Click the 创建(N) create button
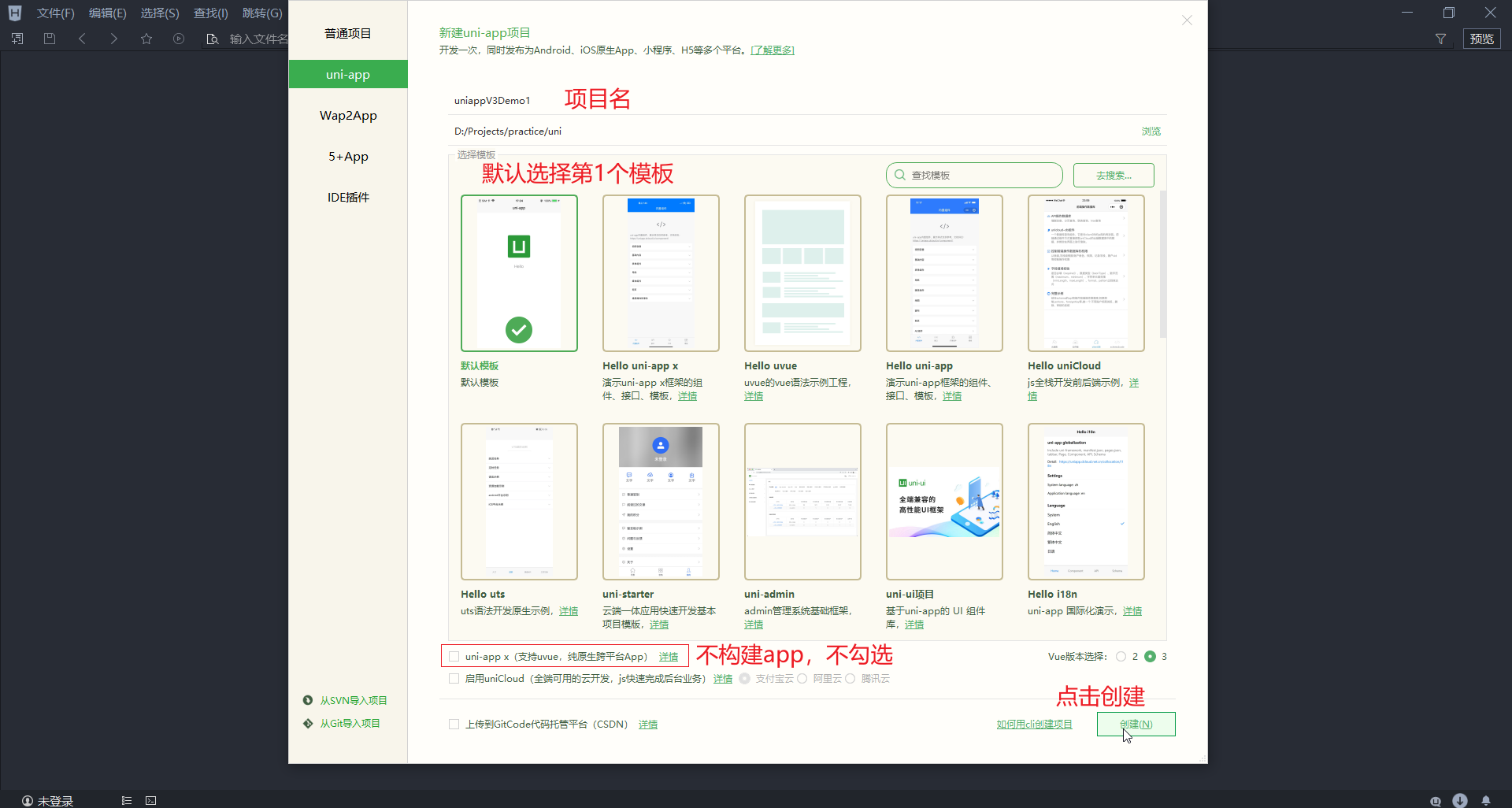1512x808 pixels. coord(1136,724)
